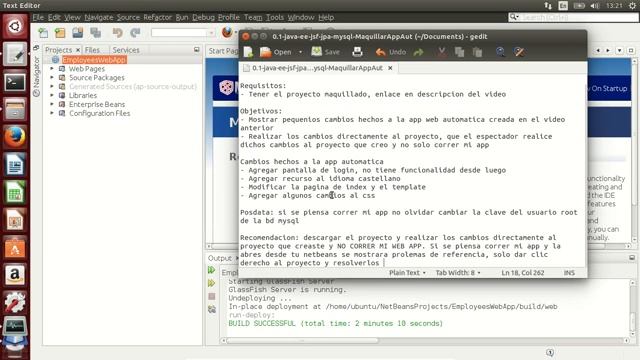Viewport: 640px width, 360px height.
Task: Click NetBeans undo arrow icon
Action: 118,33
